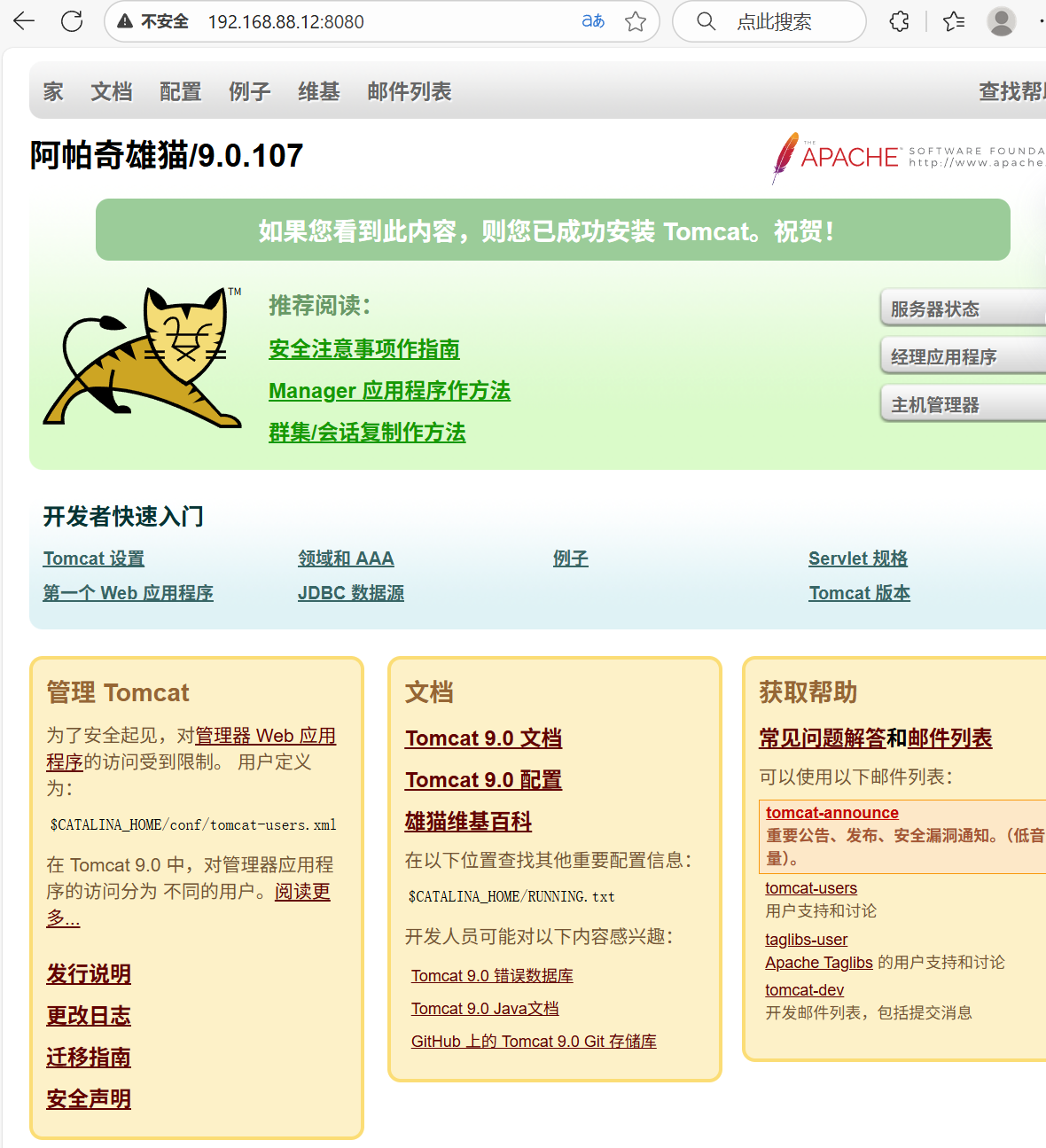Open the 查找帮助 nav item
This screenshot has width=1046, height=1148.
(1011, 91)
